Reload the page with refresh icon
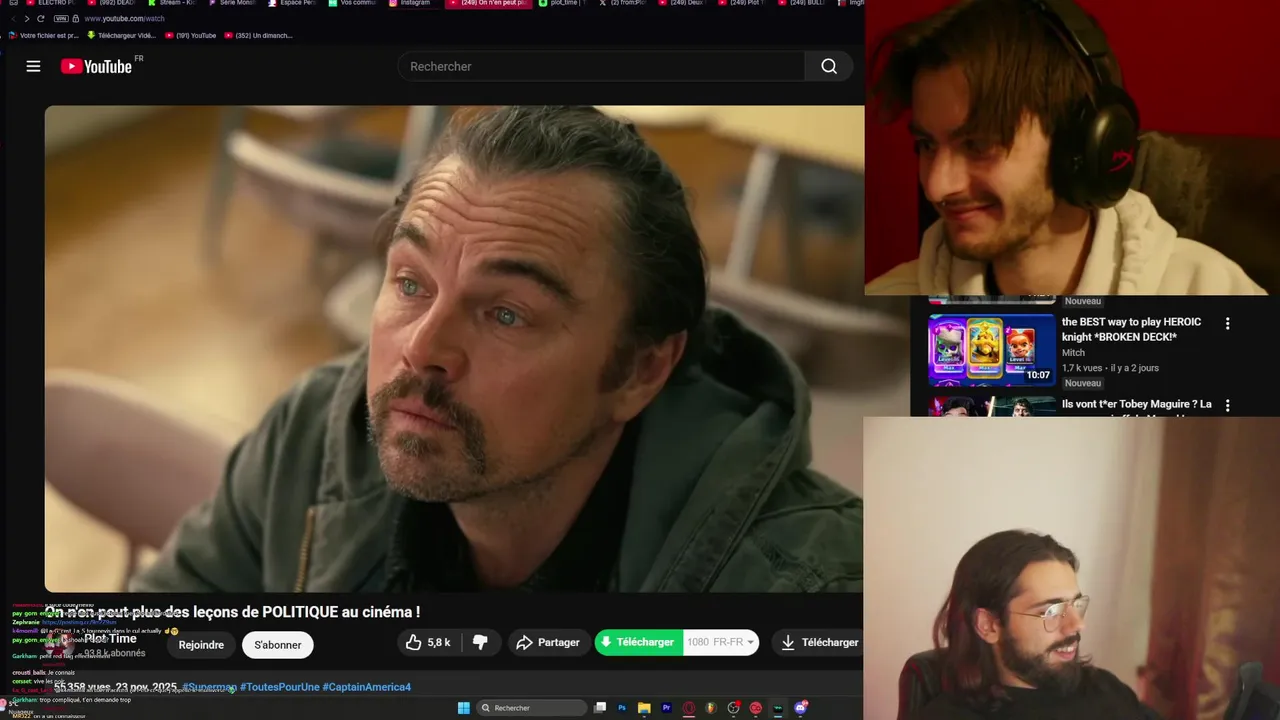Screen dimensions: 1280x720 41,19
